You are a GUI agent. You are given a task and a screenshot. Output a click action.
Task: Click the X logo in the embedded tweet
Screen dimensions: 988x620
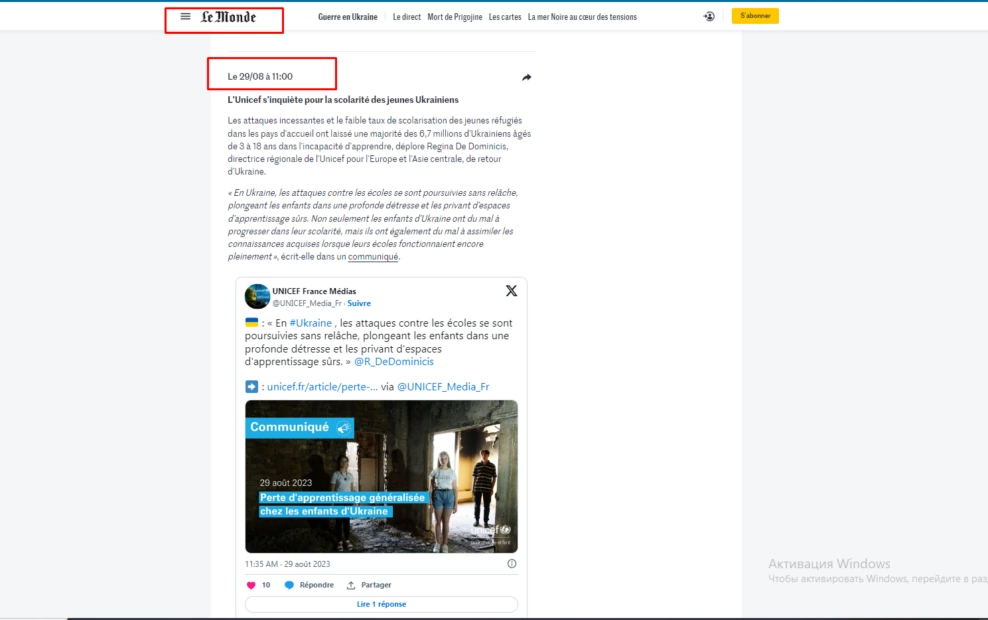[x=511, y=290]
